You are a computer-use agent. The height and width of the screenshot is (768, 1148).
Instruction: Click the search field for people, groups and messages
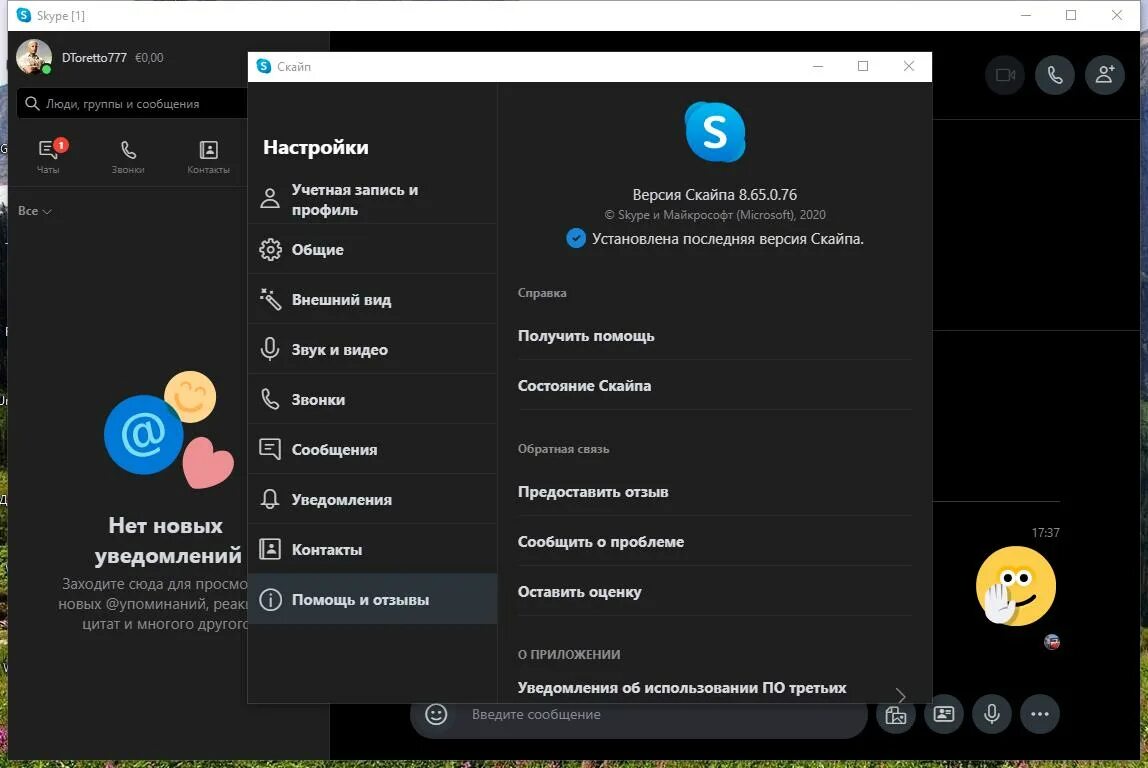click(x=132, y=103)
